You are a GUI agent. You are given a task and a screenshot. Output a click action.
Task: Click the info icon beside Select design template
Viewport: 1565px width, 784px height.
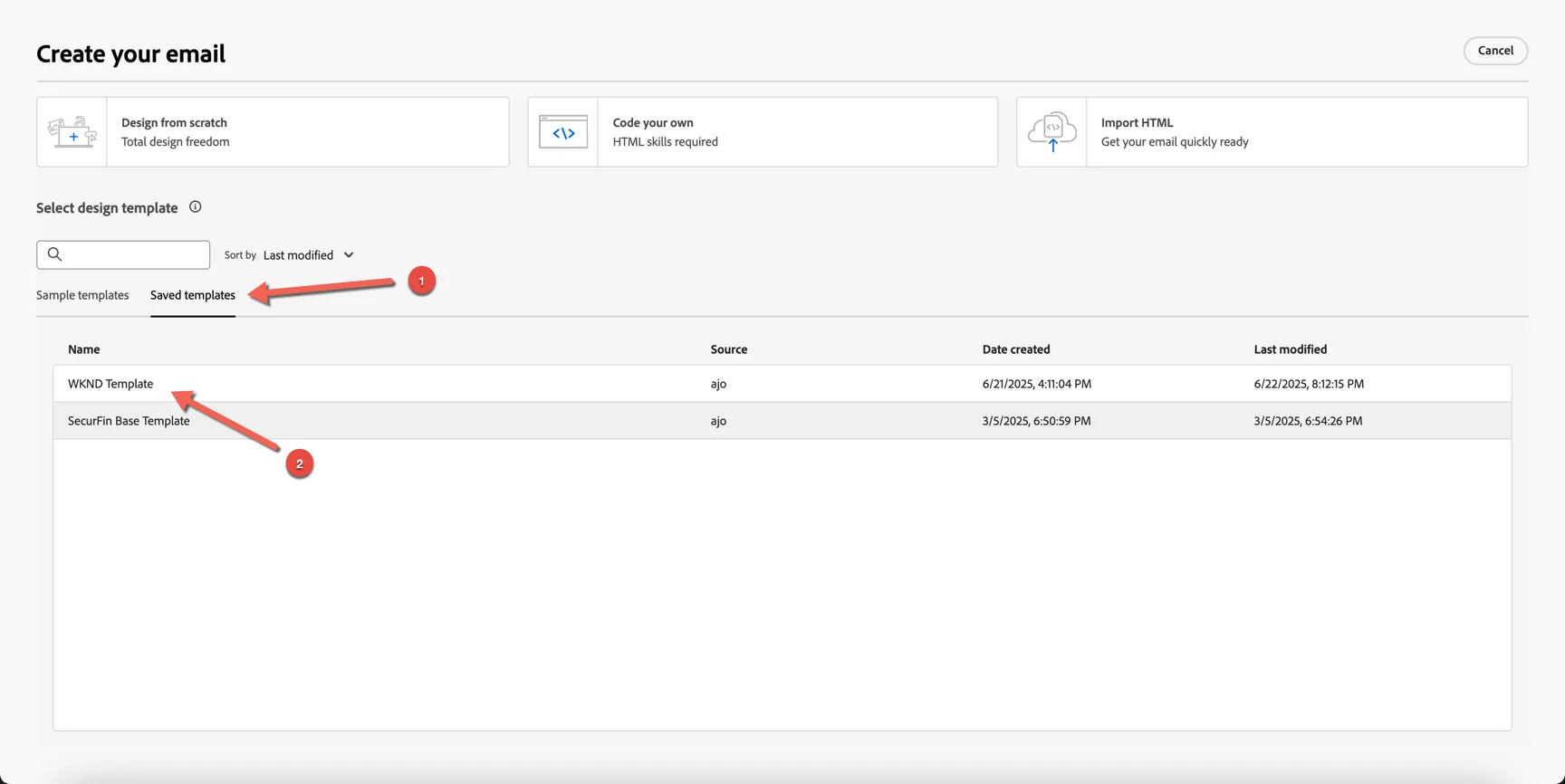click(x=195, y=207)
